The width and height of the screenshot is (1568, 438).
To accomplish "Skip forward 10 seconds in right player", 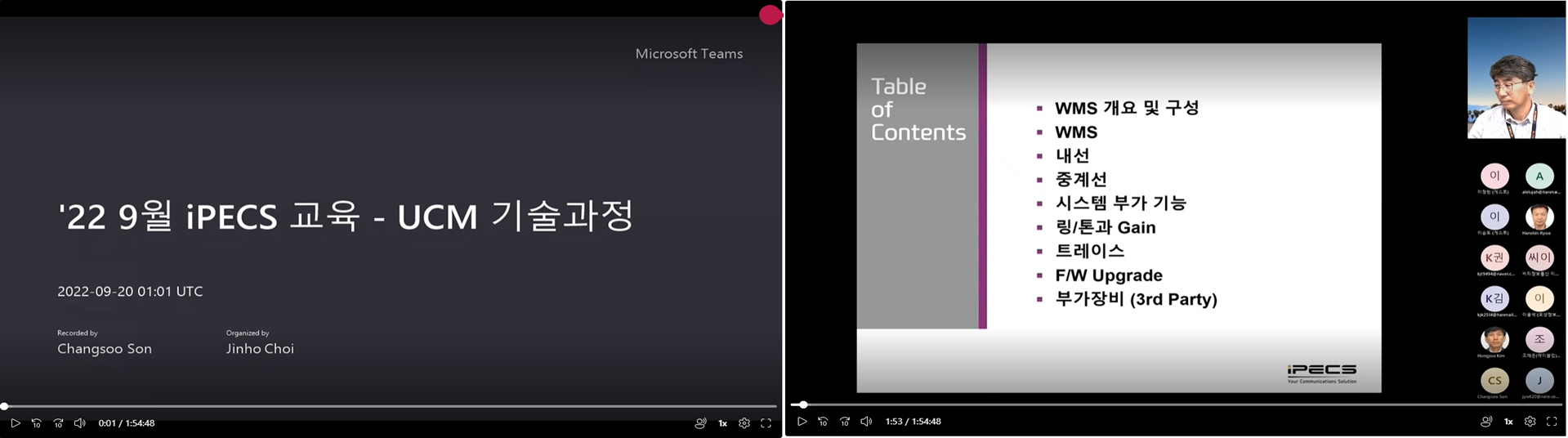I will coord(845,422).
